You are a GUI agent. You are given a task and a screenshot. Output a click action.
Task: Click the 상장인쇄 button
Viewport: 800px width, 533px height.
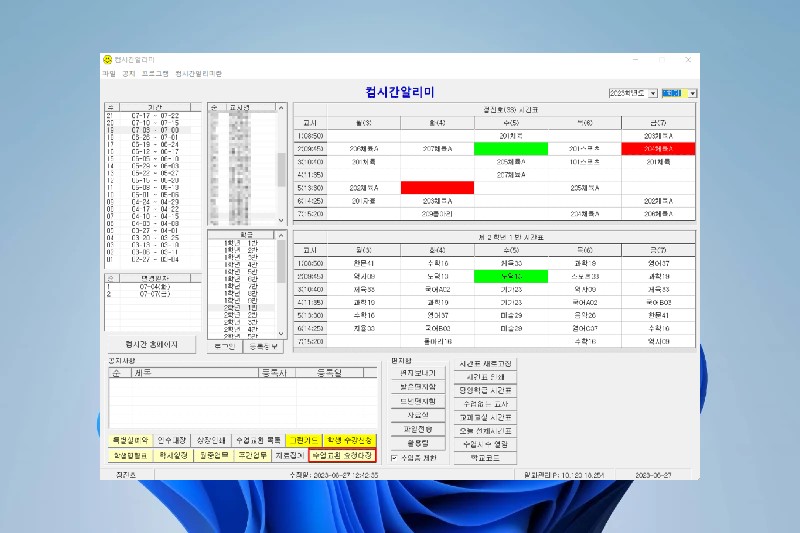[211, 440]
